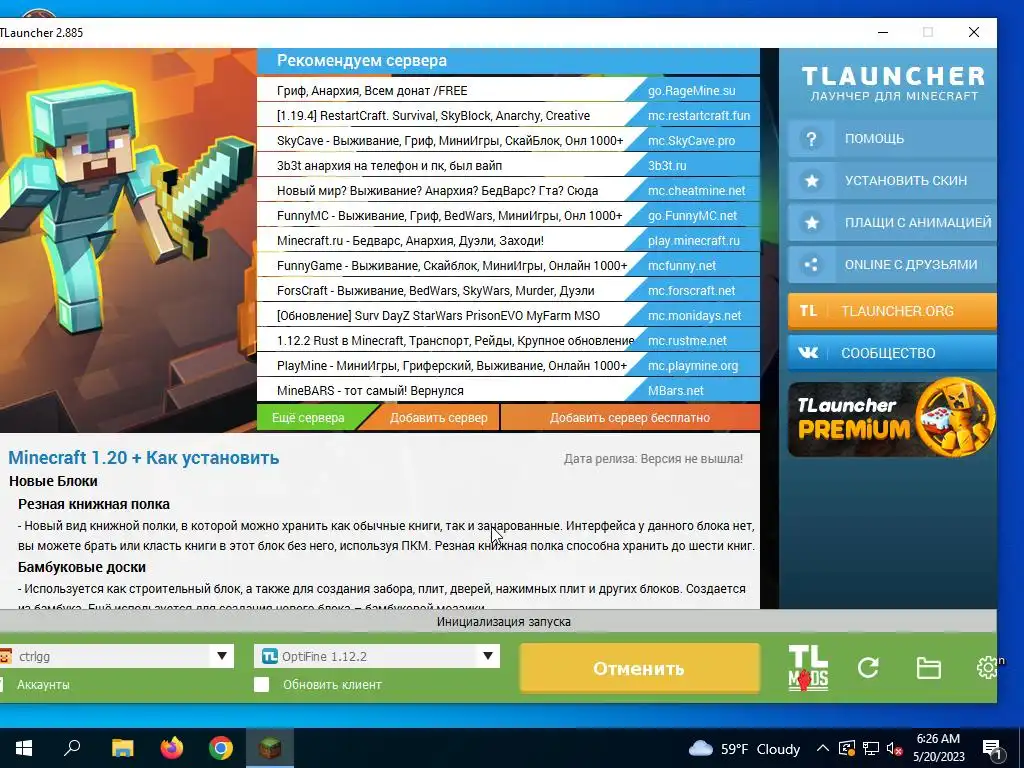Open Плащи с анимацией menu item
Screen dimensions: 1024x768
(x=892, y=223)
